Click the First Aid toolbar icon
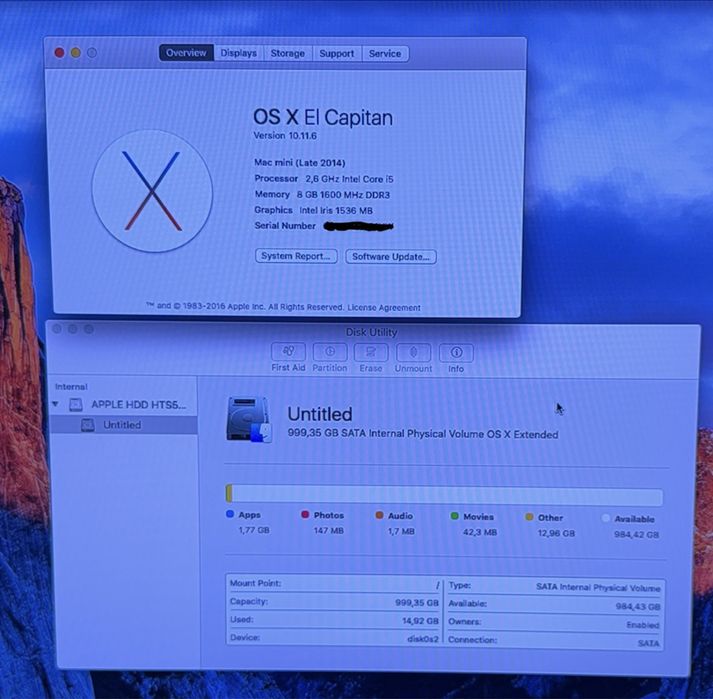 click(x=288, y=352)
